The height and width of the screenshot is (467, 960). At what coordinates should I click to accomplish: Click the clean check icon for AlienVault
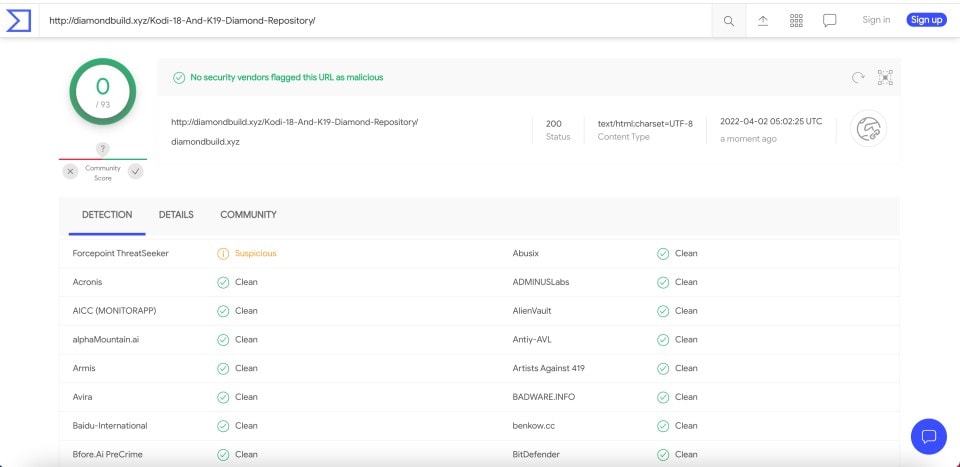[x=663, y=311]
